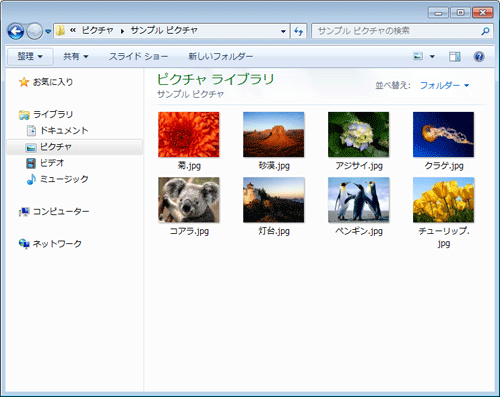Screen dimensions: 500x397
Task: Click the refresh button beside address bar
Action: 298,31
